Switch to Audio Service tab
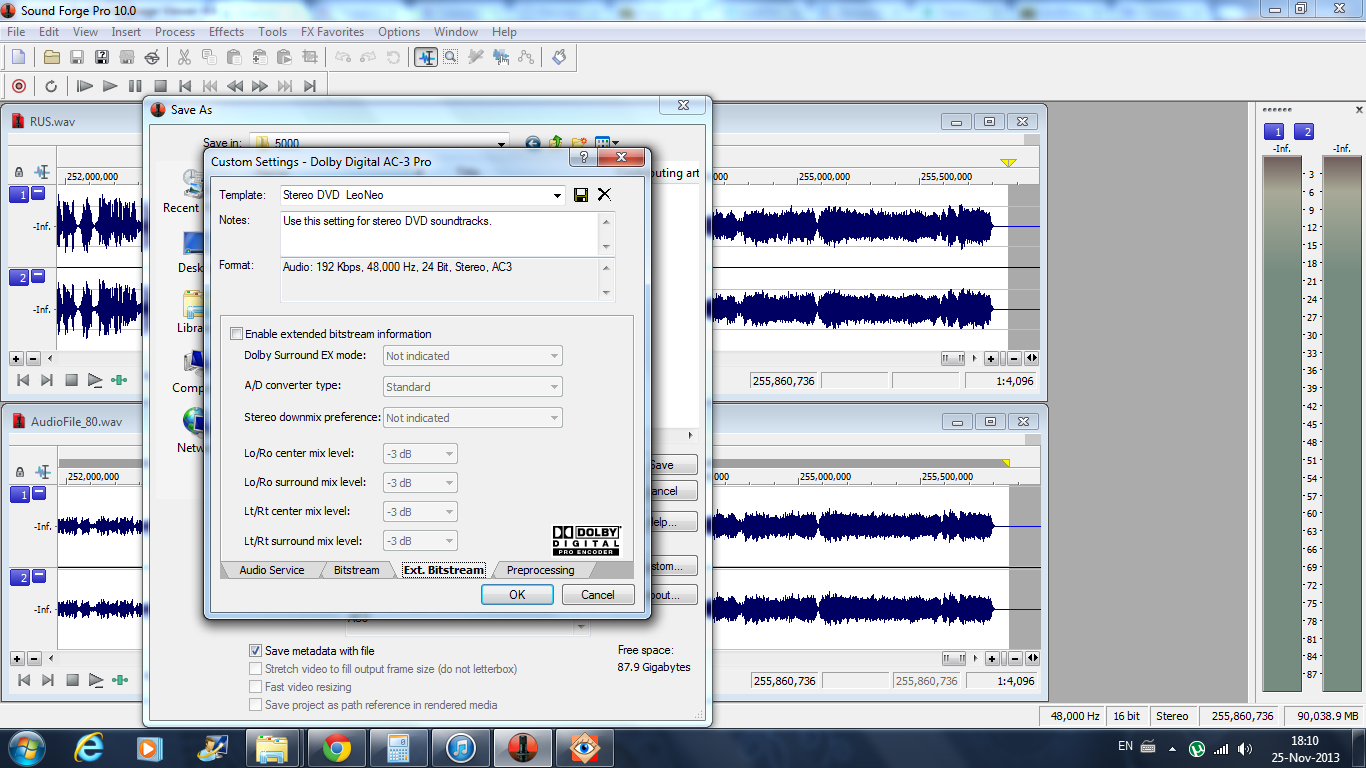The height and width of the screenshot is (768, 1366). coord(271,570)
